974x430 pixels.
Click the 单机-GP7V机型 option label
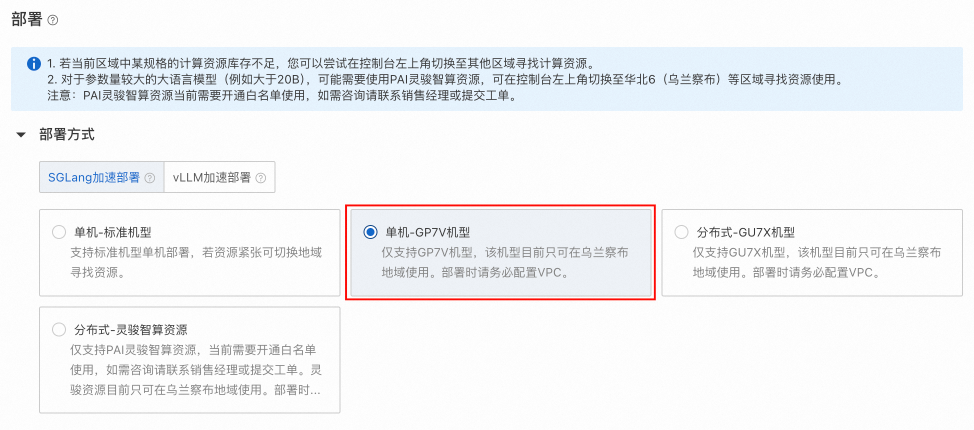click(428, 232)
